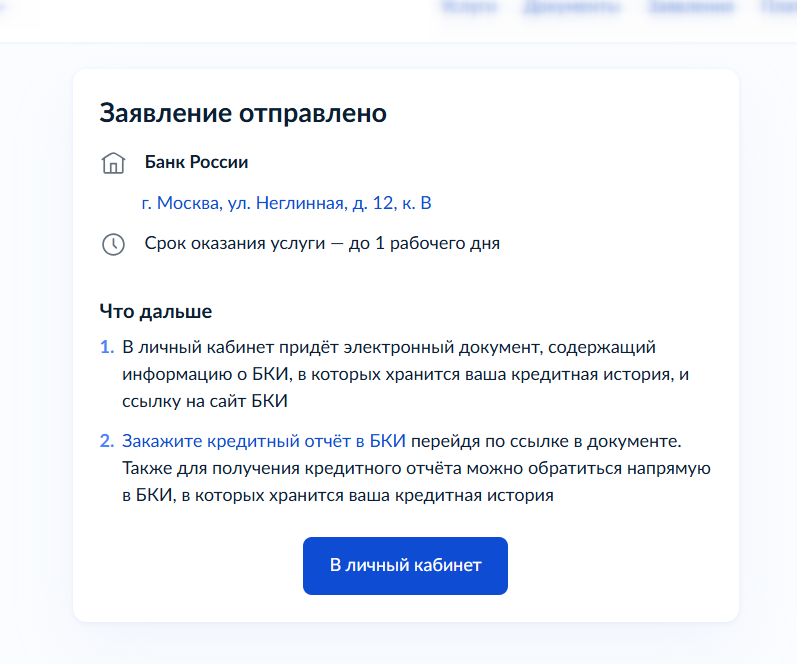Open the partially visible last top navigation item
This screenshot has width=797, height=664.
tap(779, 7)
